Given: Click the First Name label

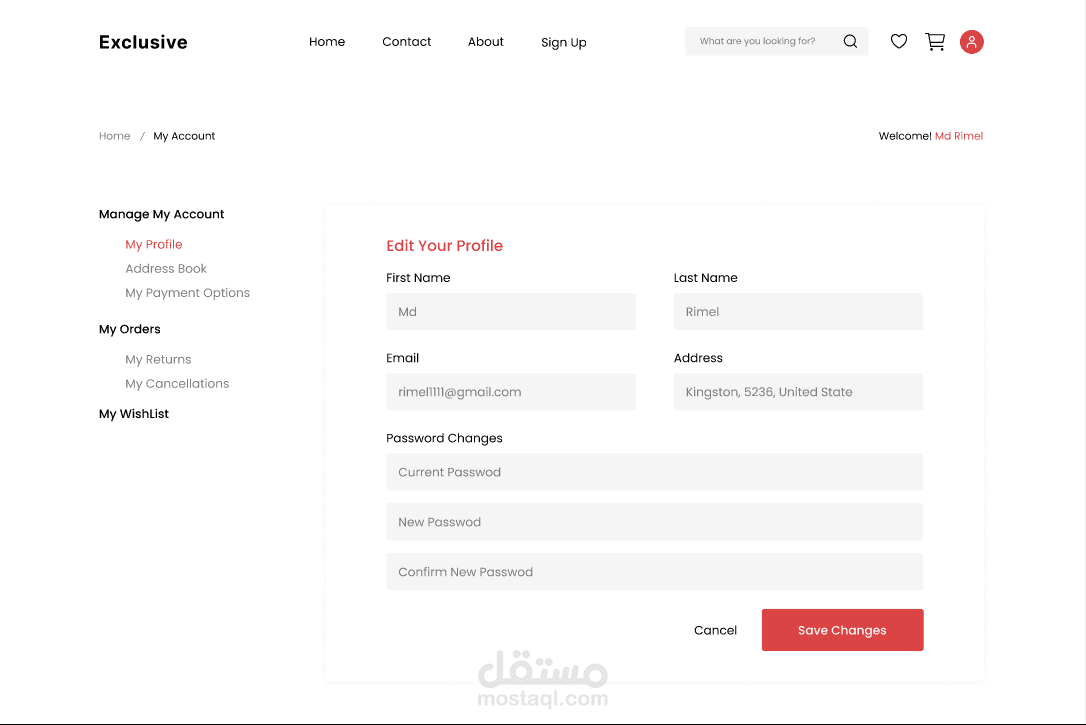Looking at the screenshot, I should pyautogui.click(x=418, y=278).
